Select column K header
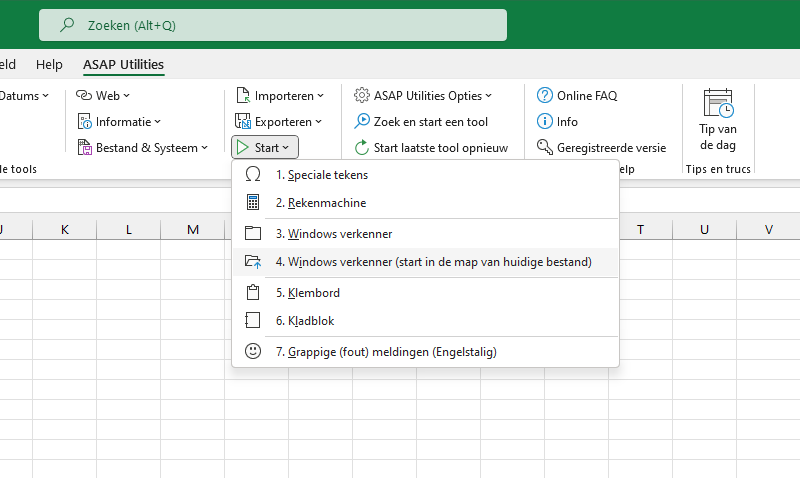Viewport: 800px width, 478px height. [x=64, y=230]
